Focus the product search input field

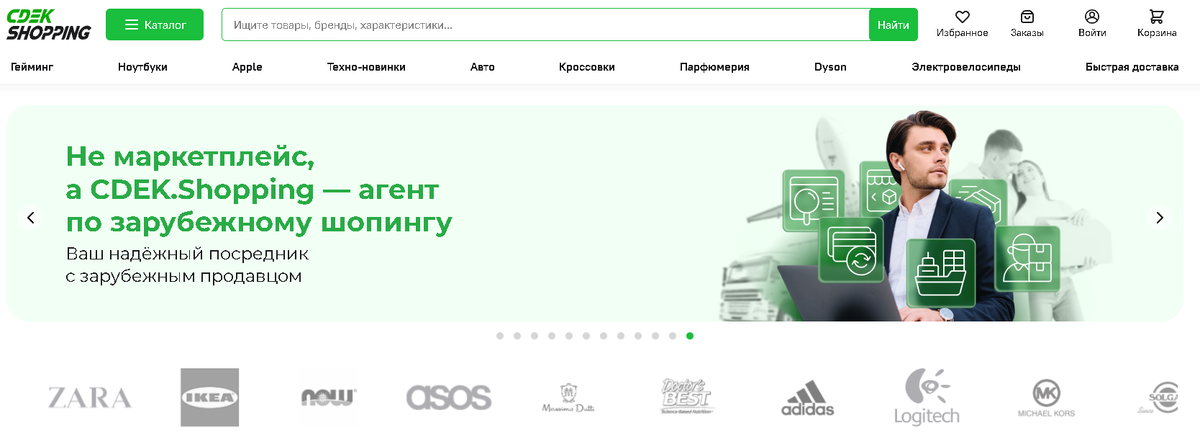coord(545,25)
